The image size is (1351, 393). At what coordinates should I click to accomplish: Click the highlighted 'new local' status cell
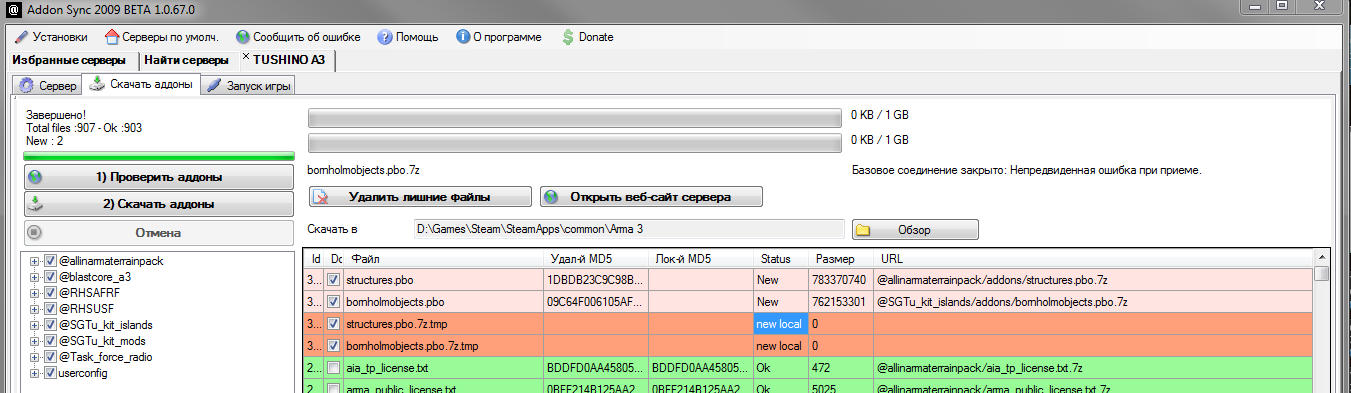tap(781, 324)
